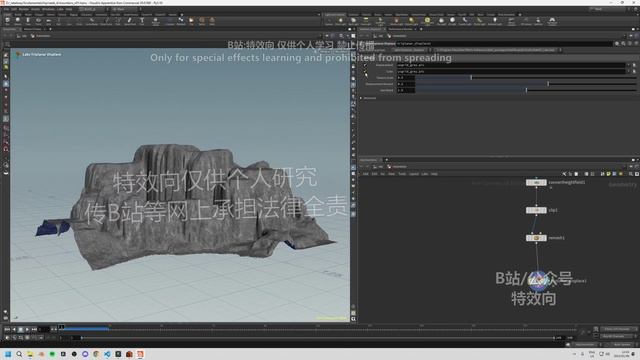Add a Caustic Light from the shelf
The image size is (640, 360).
click(464, 21)
